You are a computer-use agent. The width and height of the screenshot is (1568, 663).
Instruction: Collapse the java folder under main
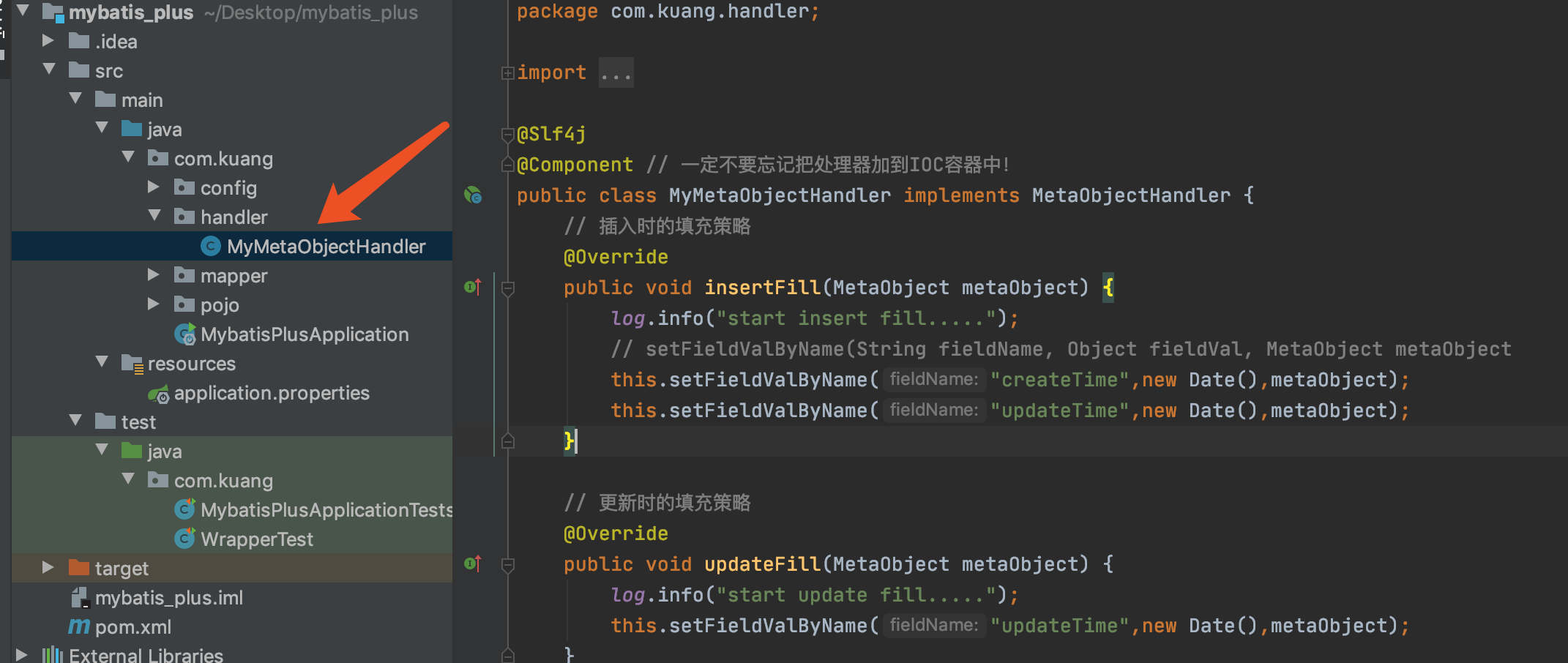pyautogui.click(x=102, y=128)
